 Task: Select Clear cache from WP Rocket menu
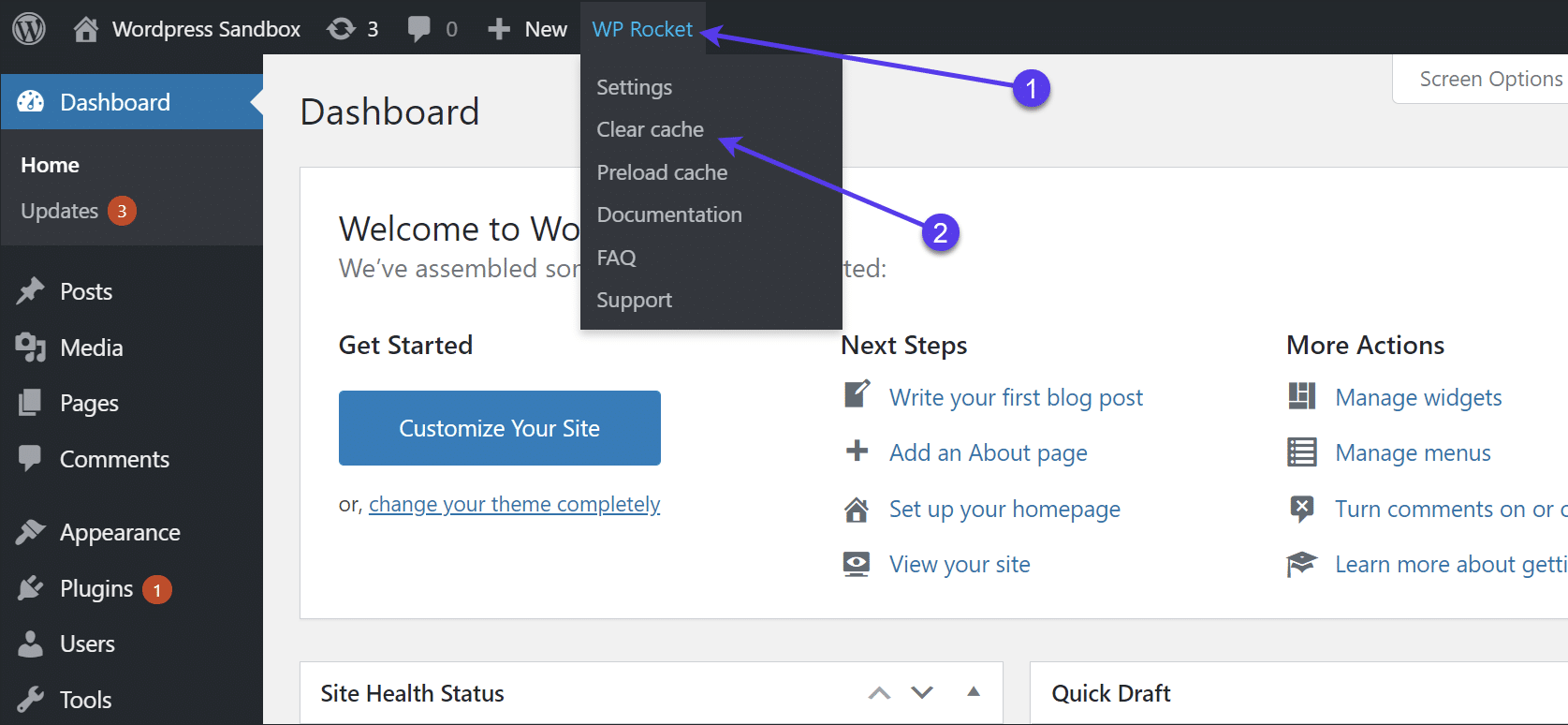coord(650,129)
